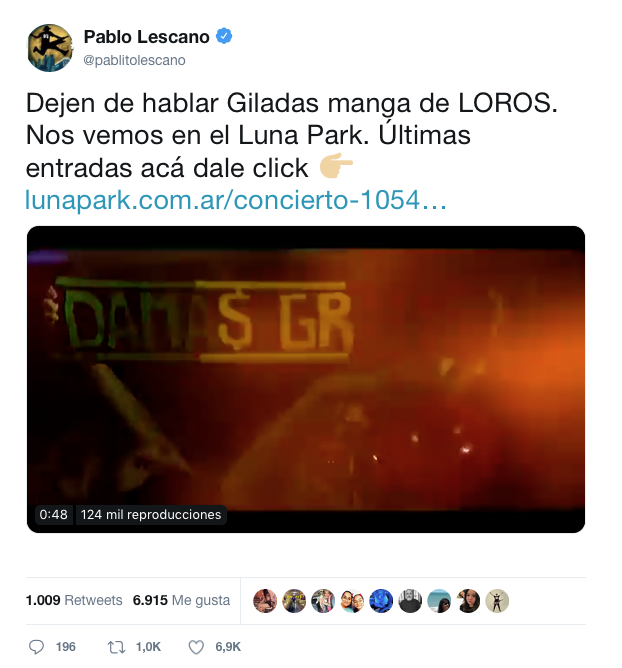This screenshot has height=668, width=622.
Task: Click the Pablo Lescano display name
Action: [x=147, y=37]
